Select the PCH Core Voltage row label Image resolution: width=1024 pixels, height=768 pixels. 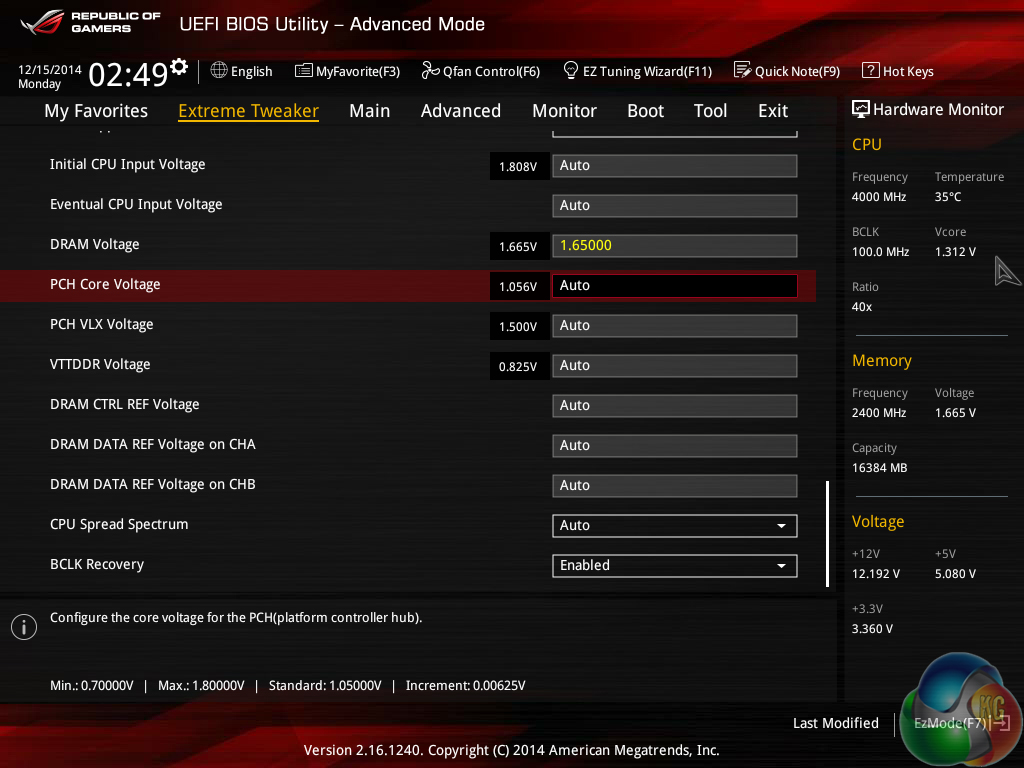105,285
